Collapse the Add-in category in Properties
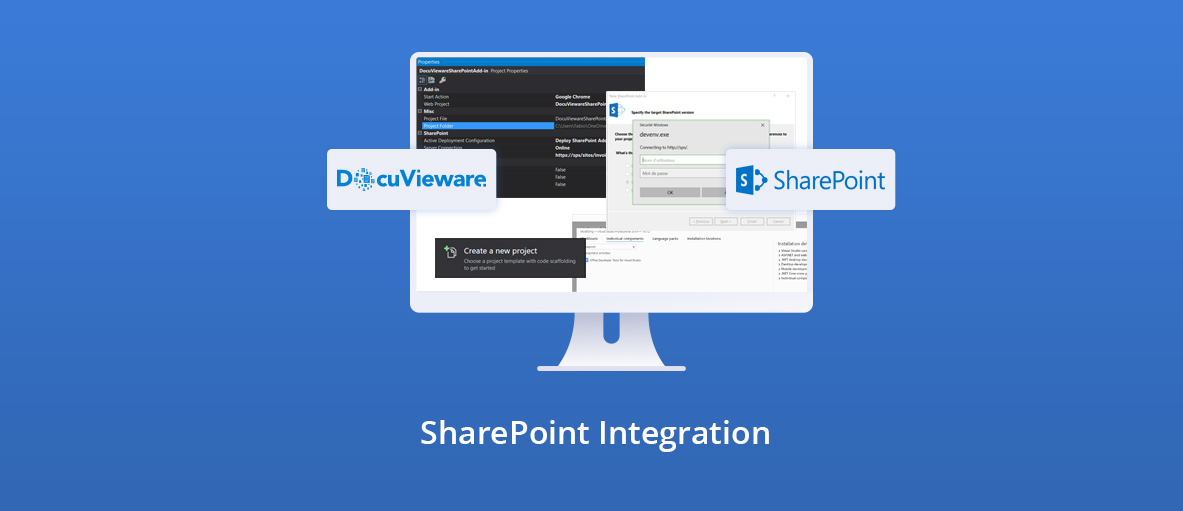The width and height of the screenshot is (1183, 511). (x=420, y=89)
